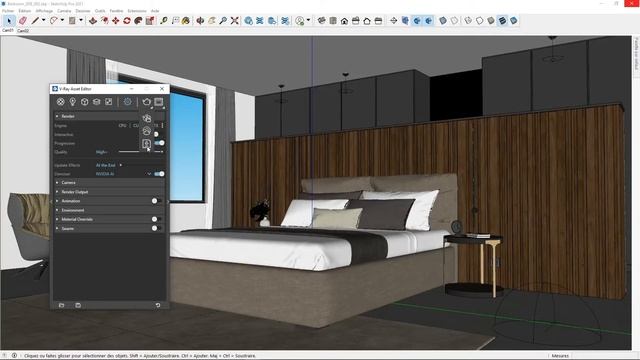Enable X-Ray face style
The image size is (640, 360).
click(442, 20)
